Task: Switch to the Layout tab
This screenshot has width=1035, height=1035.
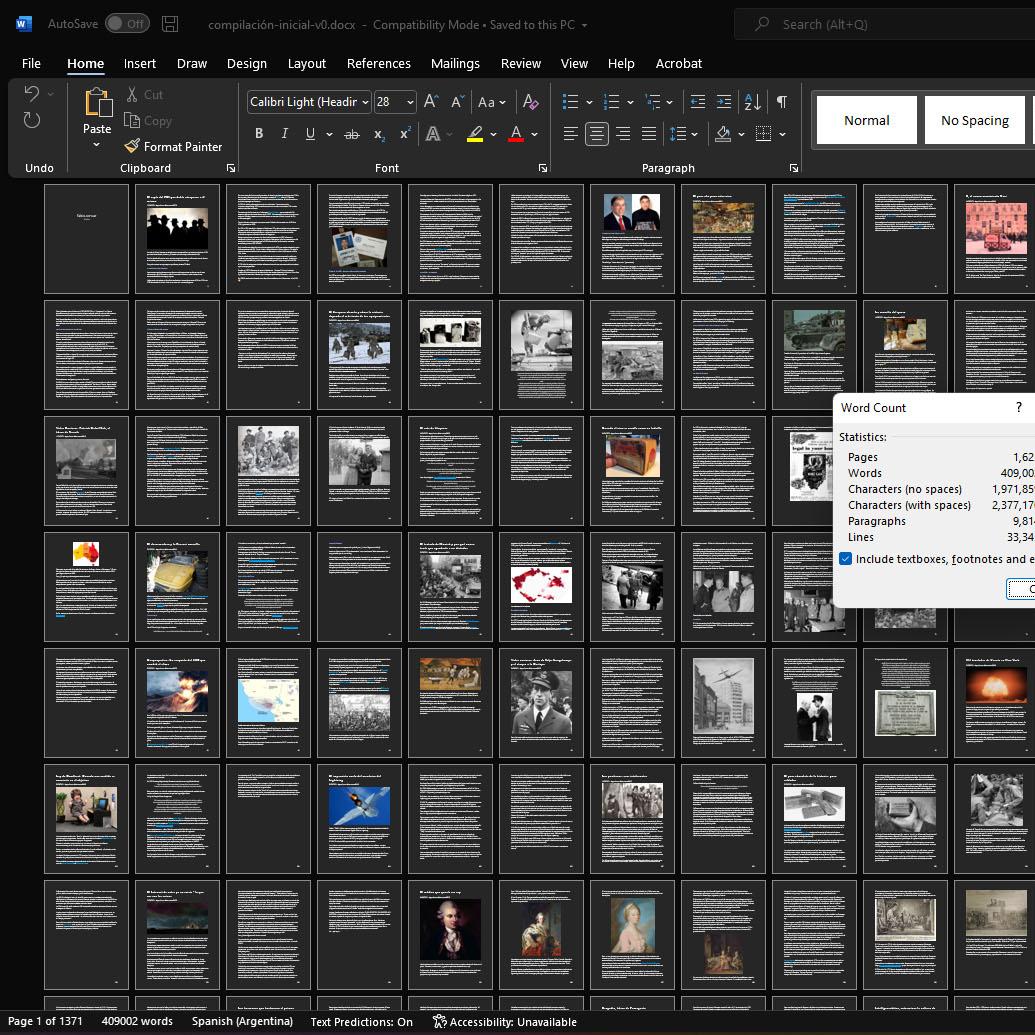Action: click(x=307, y=63)
